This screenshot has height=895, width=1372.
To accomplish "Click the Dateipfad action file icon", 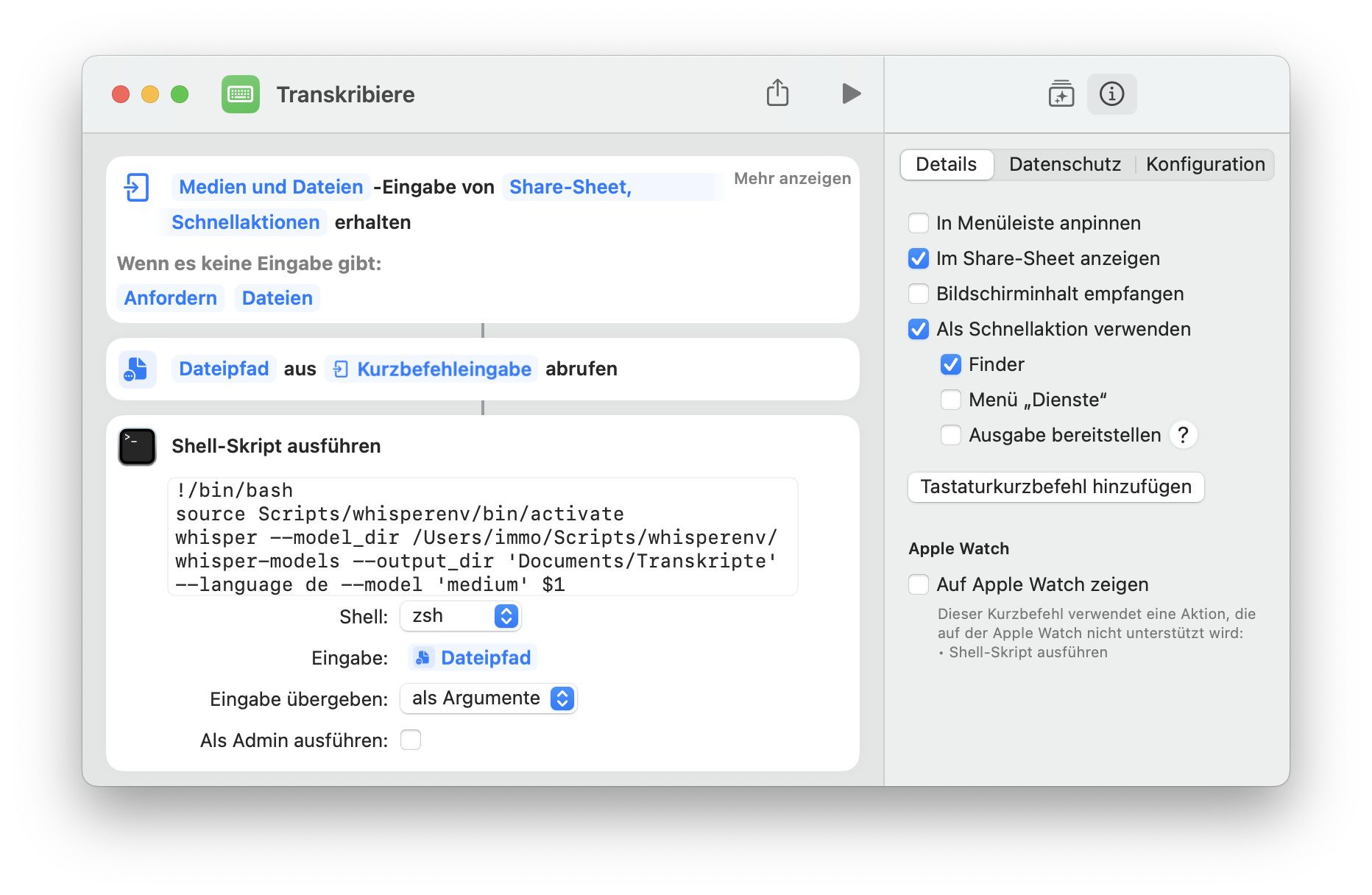I will (x=138, y=369).
